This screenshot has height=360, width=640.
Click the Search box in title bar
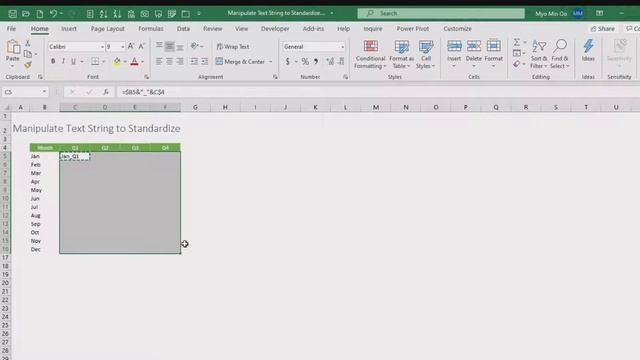point(441,13)
